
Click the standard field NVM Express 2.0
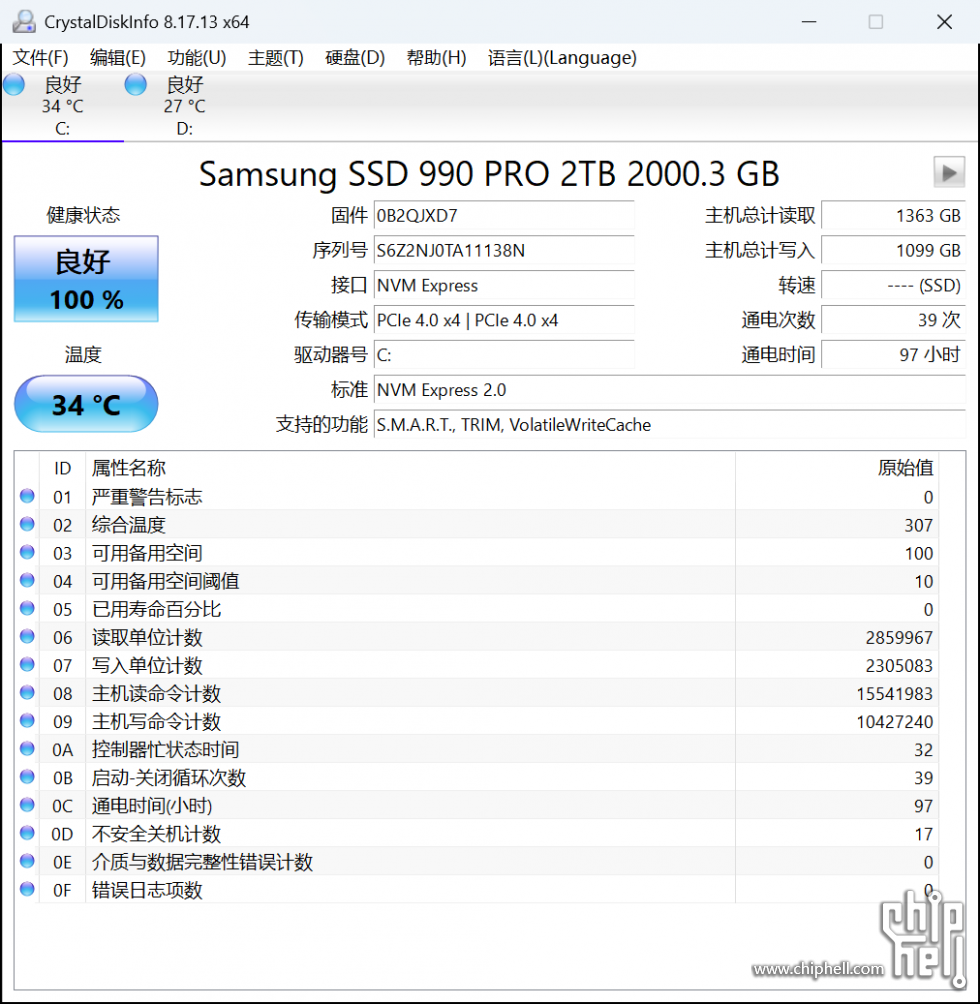(670, 390)
